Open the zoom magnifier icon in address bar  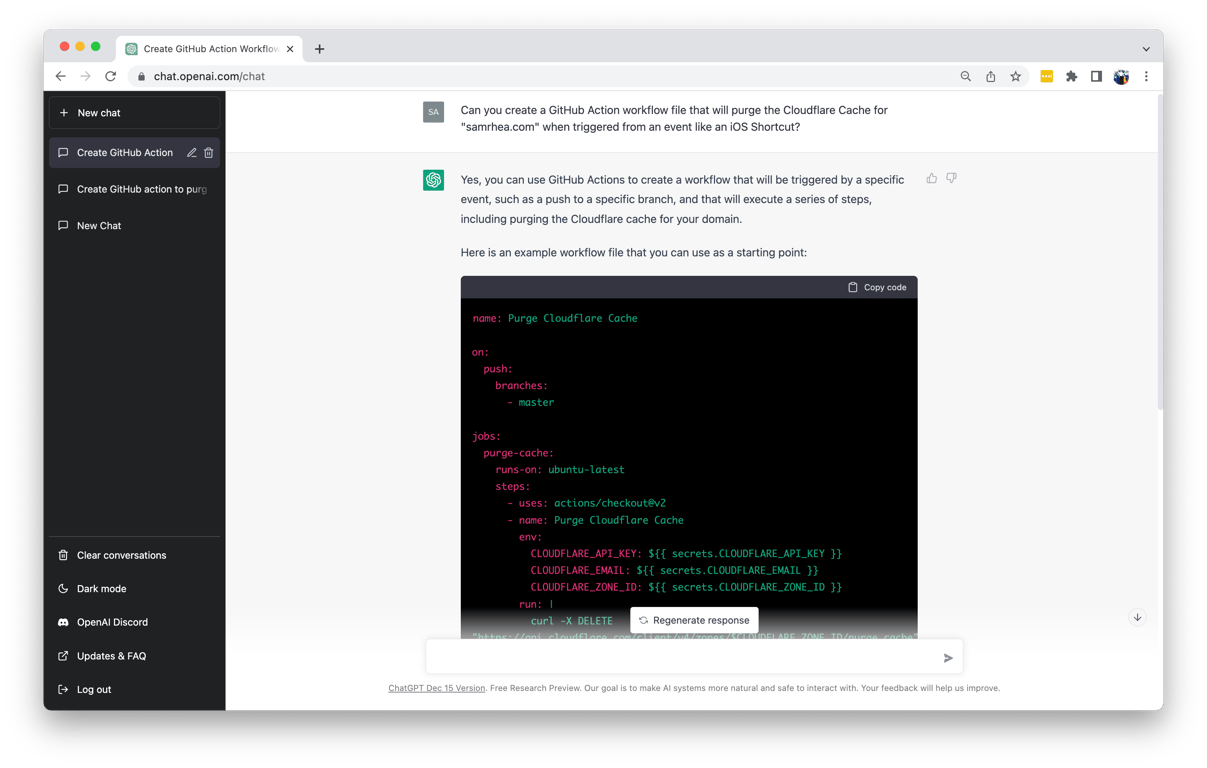click(966, 76)
